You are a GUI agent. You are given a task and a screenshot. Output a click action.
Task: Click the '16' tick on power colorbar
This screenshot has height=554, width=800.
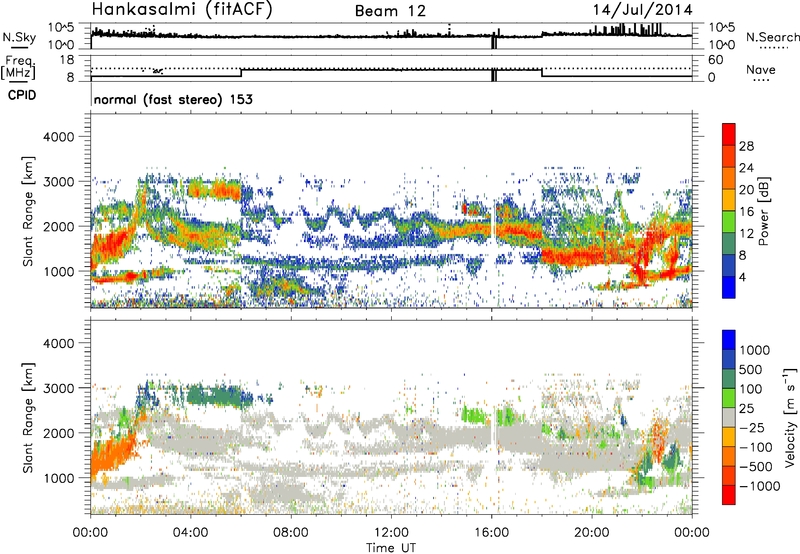coord(746,212)
